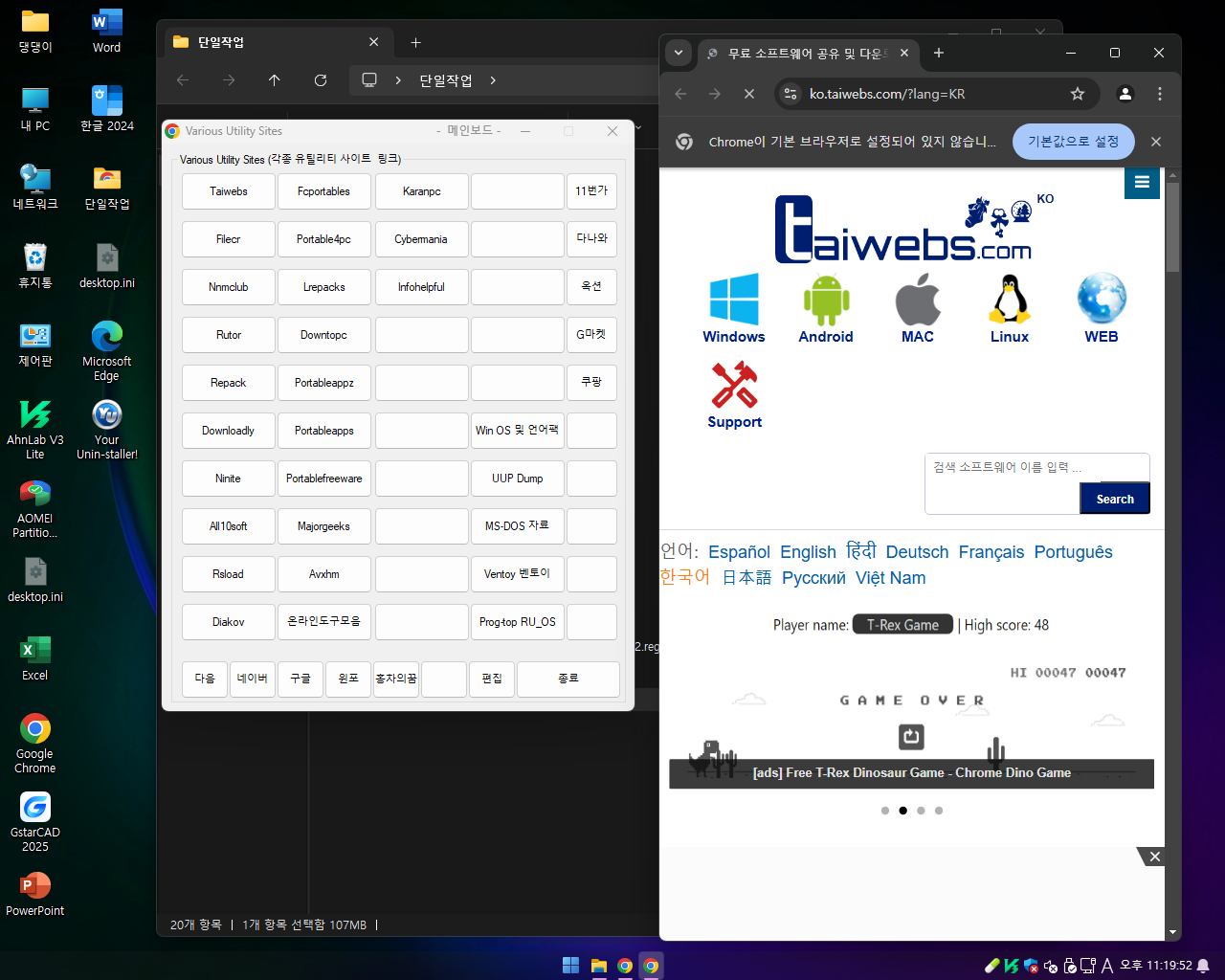1225x980 pixels.
Task: Click the 쿠팡 button
Action: click(591, 383)
